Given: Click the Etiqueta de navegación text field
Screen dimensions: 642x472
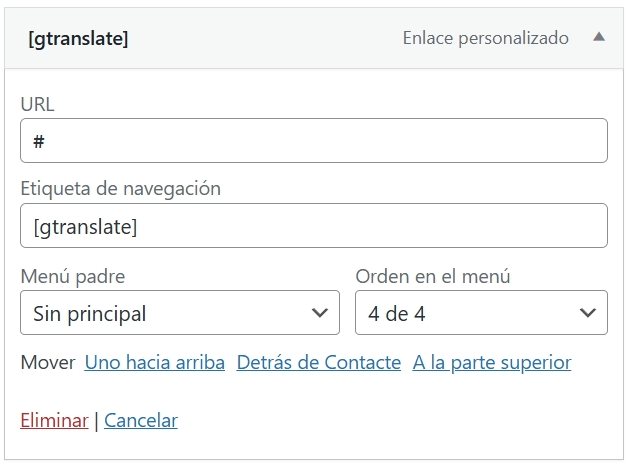Looking at the screenshot, I should pyautogui.click(x=313, y=226).
